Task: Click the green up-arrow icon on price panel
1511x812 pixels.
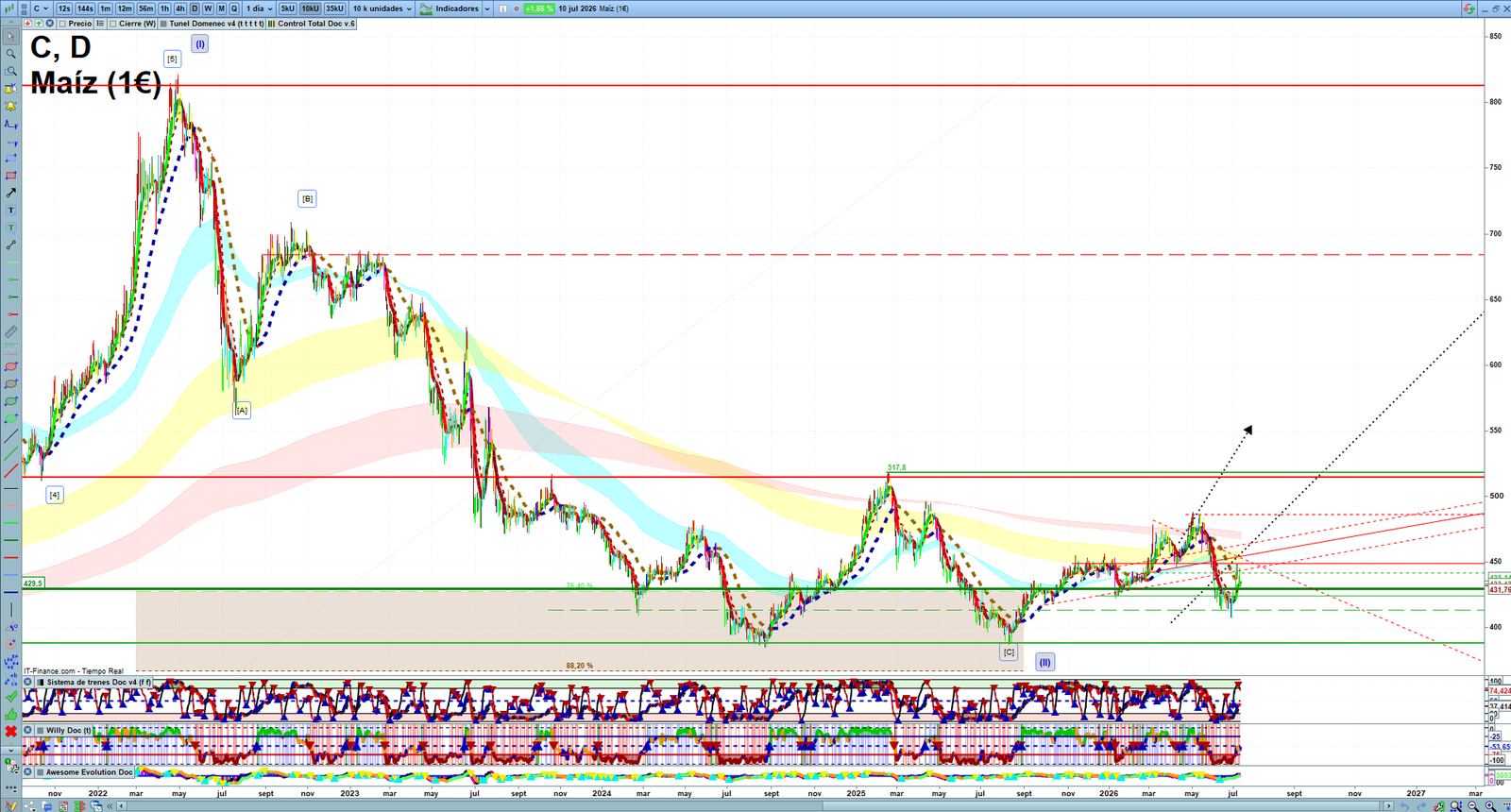Action: [39, 24]
